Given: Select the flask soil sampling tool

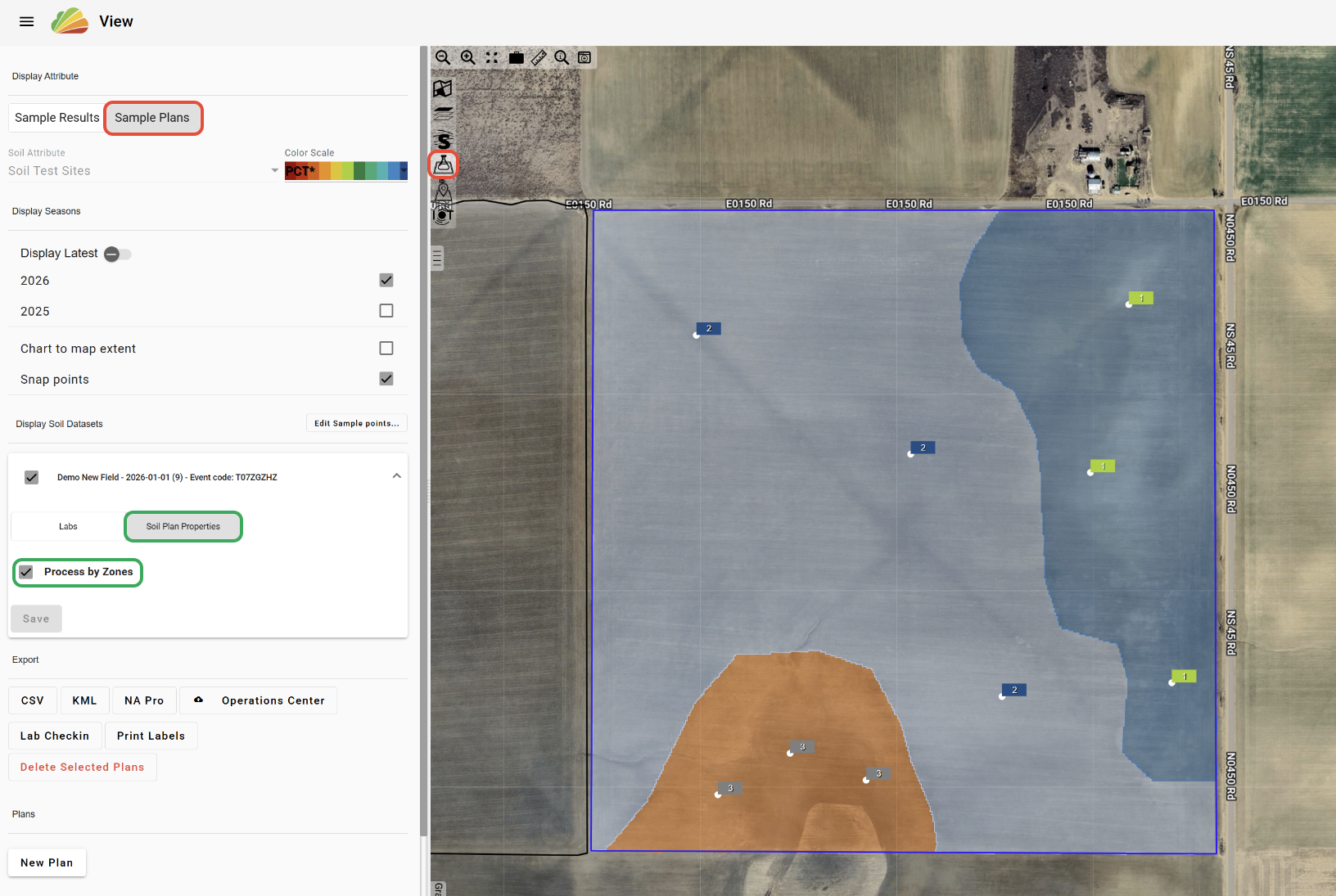Looking at the screenshot, I should [443, 164].
